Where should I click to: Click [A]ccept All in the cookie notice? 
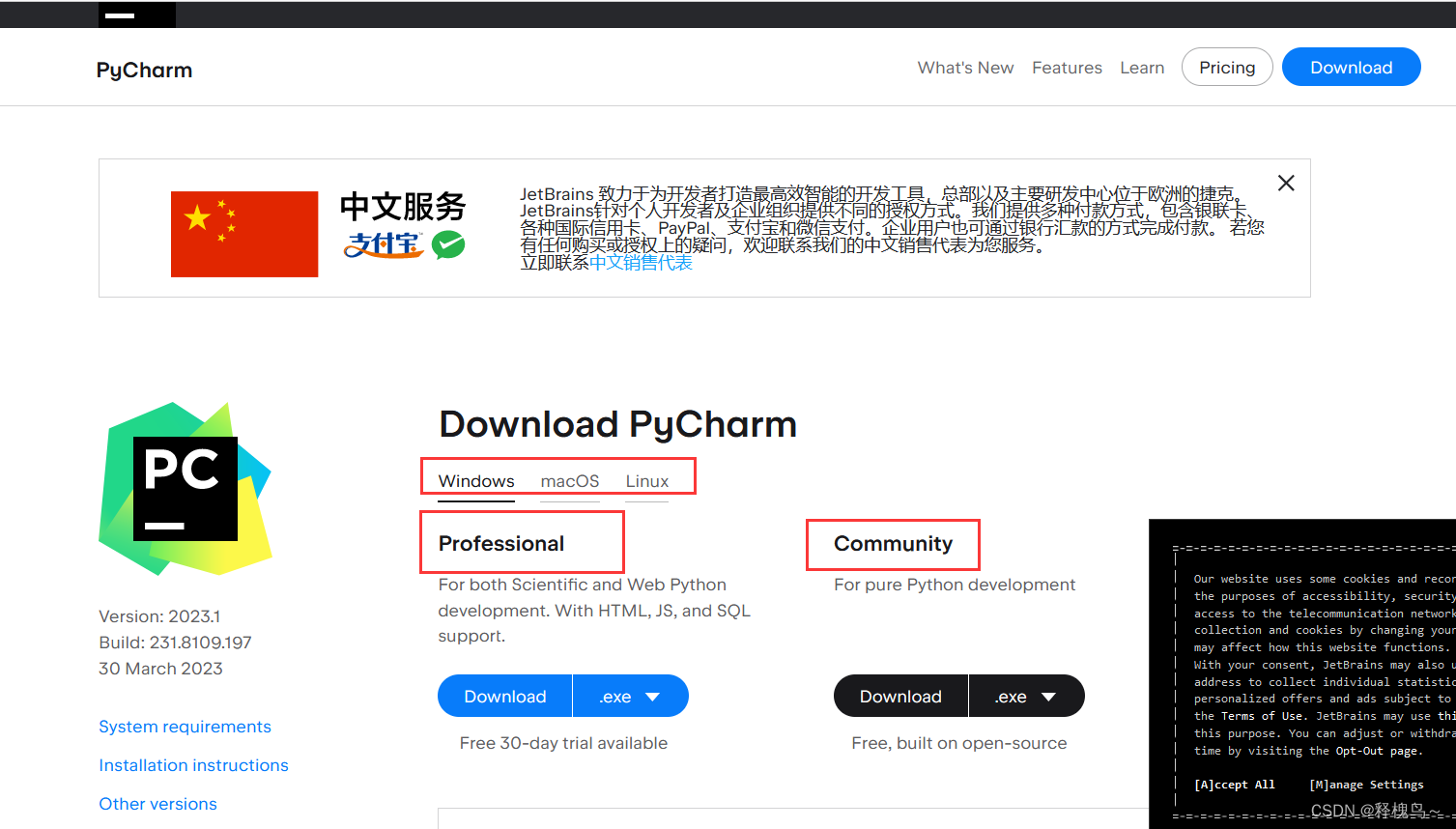[1234, 785]
